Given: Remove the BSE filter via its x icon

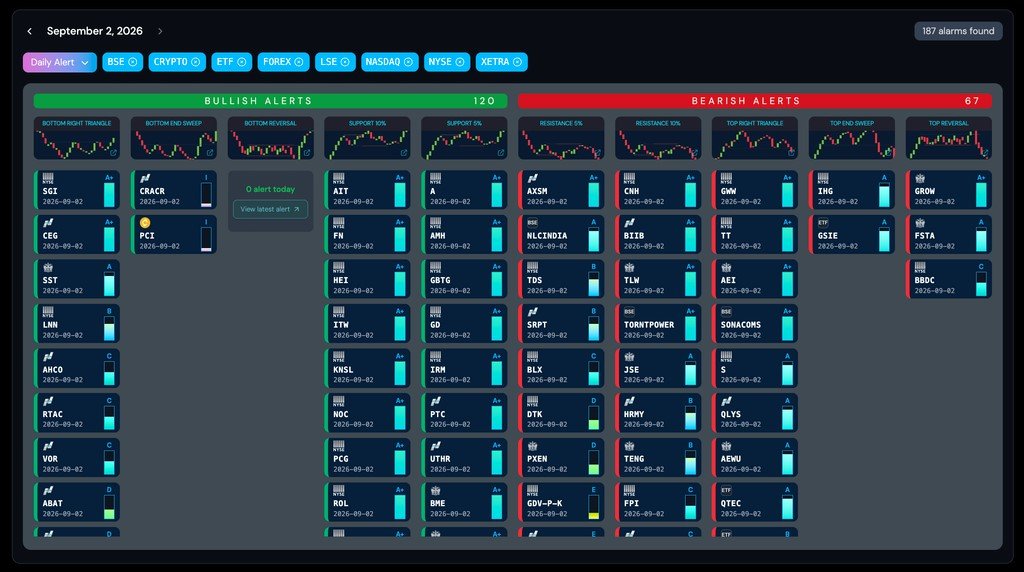Looking at the screenshot, I should click(133, 62).
